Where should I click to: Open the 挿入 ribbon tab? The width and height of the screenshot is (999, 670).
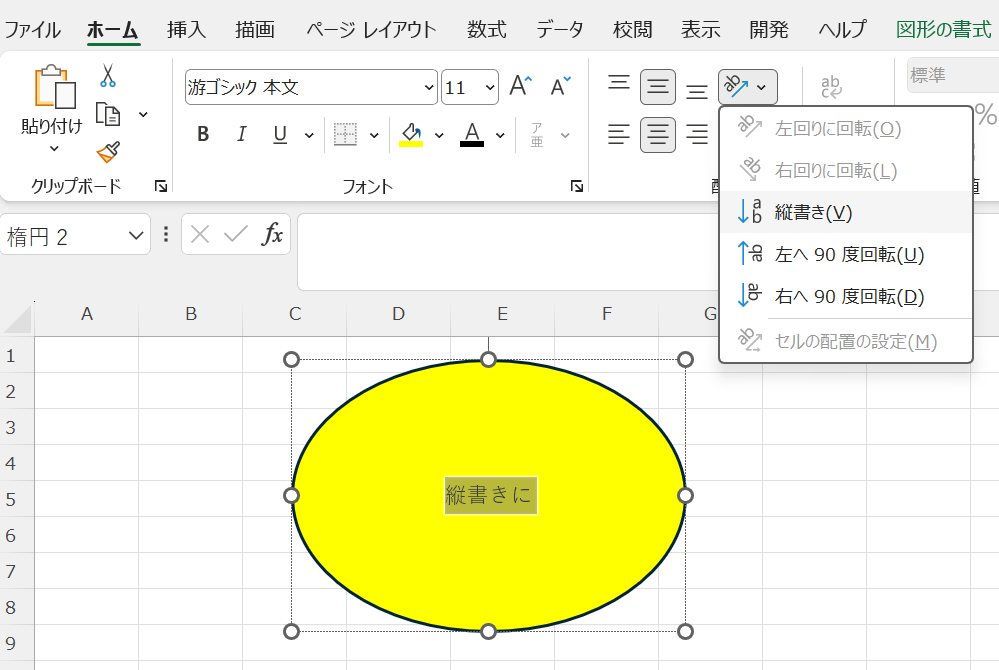click(186, 29)
